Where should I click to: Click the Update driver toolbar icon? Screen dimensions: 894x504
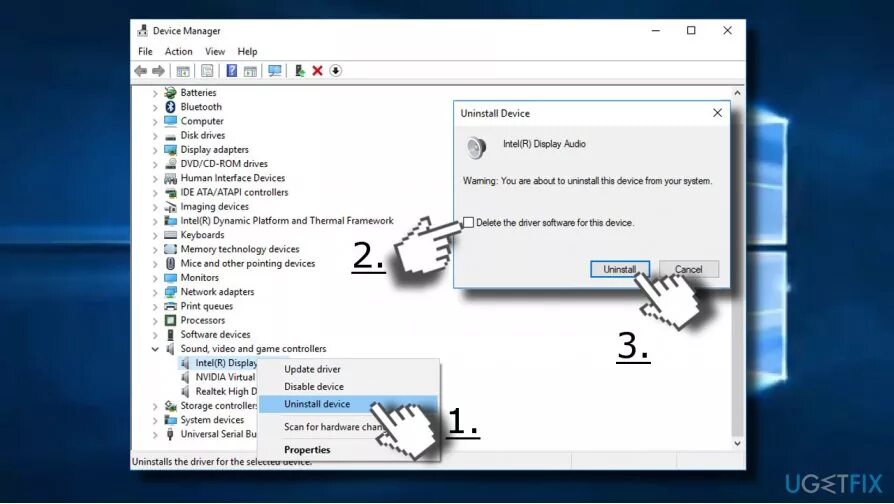pyautogui.click(x=299, y=71)
